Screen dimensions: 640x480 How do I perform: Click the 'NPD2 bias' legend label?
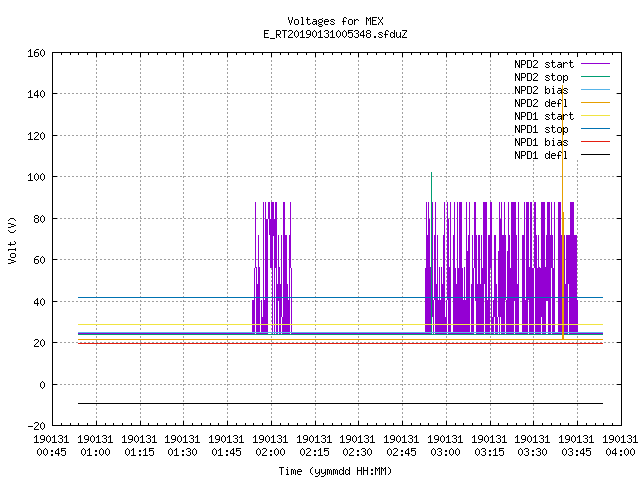pos(541,90)
